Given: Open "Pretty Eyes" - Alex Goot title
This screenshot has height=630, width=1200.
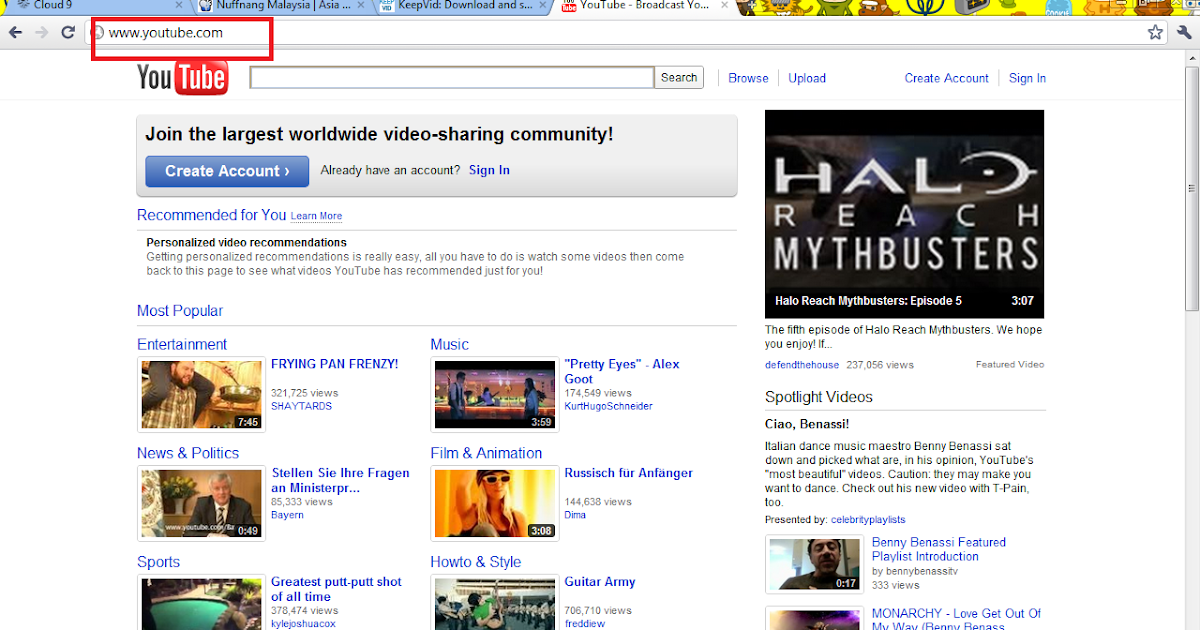Looking at the screenshot, I should click(622, 371).
